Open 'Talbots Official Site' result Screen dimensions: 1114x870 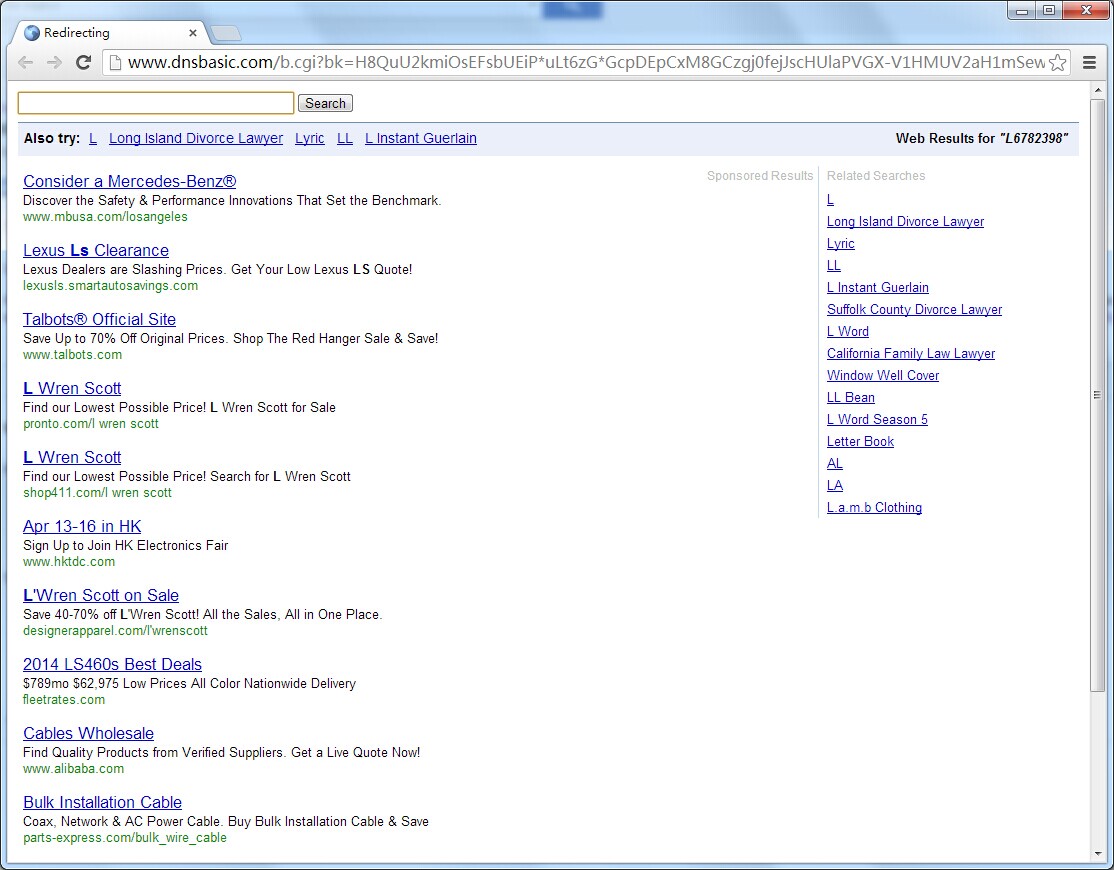(99, 320)
